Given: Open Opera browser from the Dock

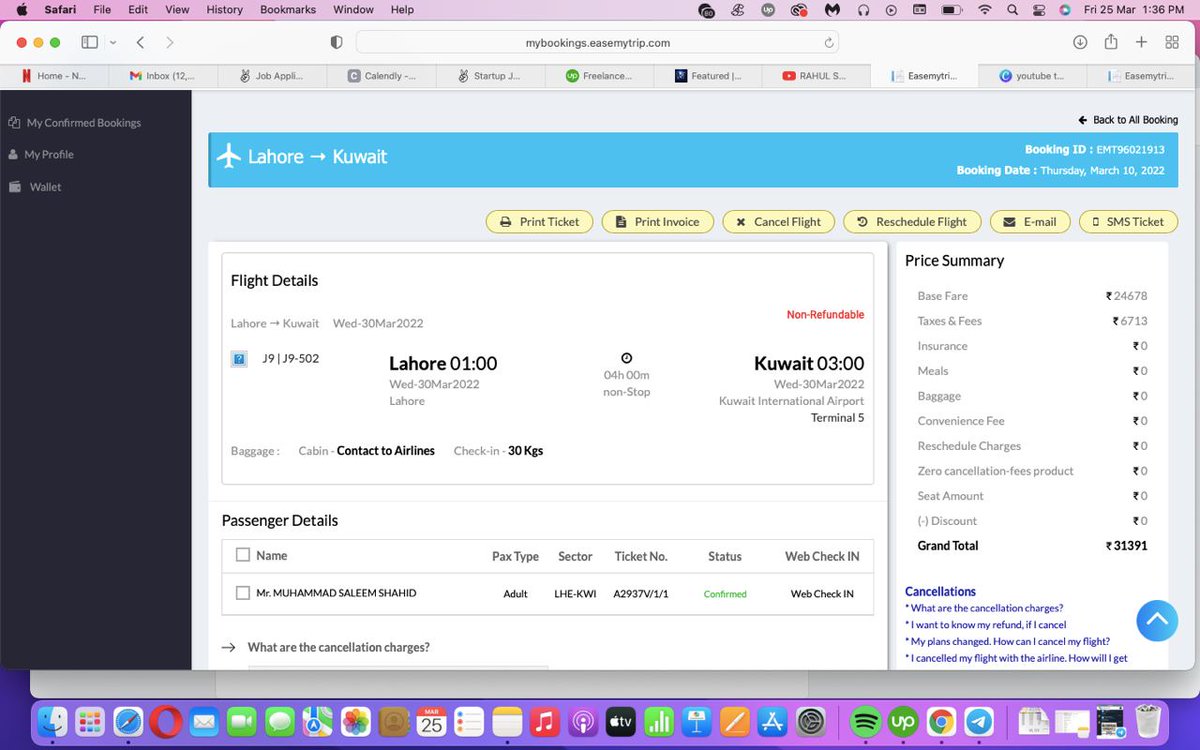Looking at the screenshot, I should (166, 721).
